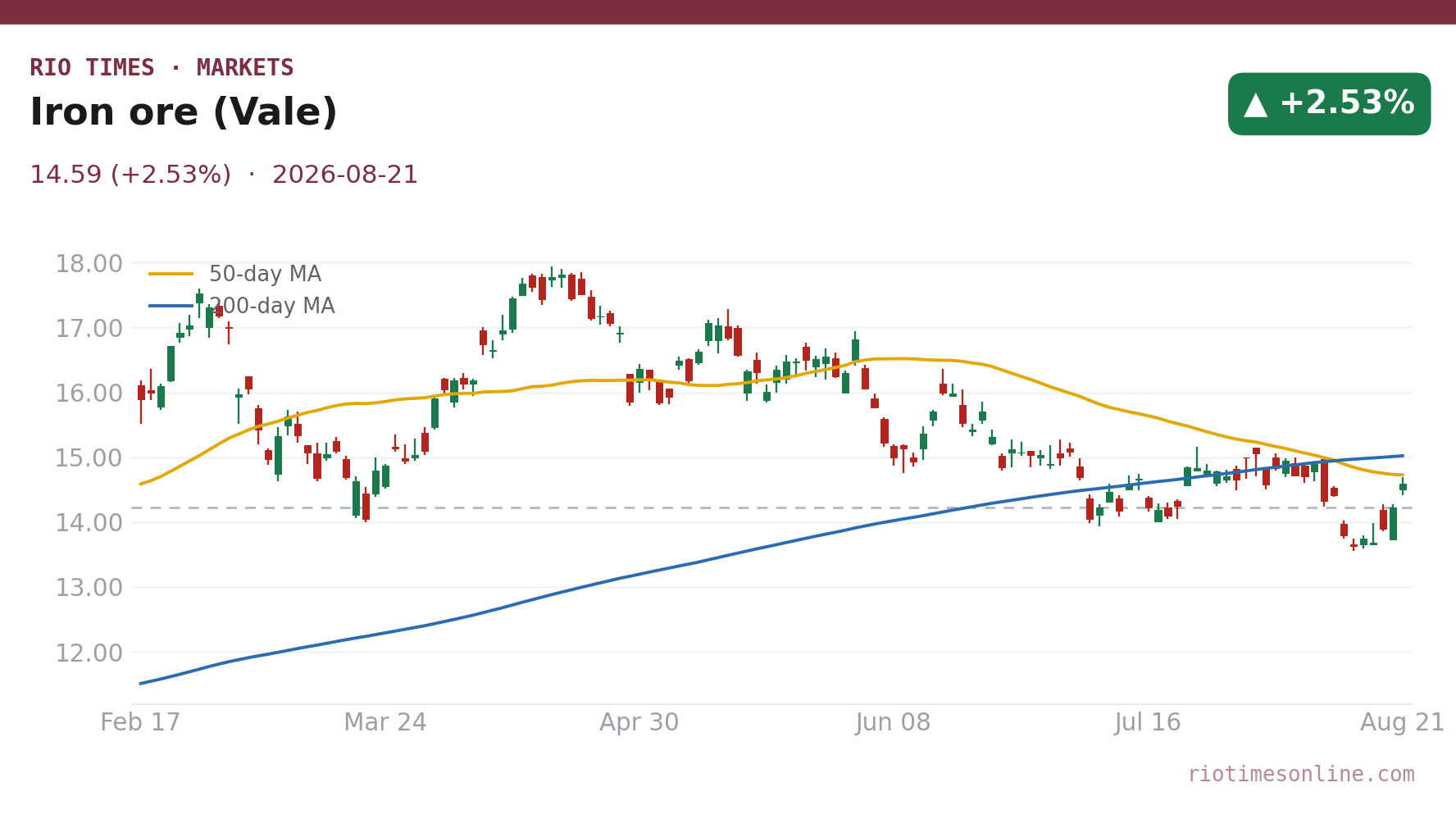The image size is (1456, 819).
Task: Click the yellow 50-day MA legend line swatch
Action: coord(171,275)
